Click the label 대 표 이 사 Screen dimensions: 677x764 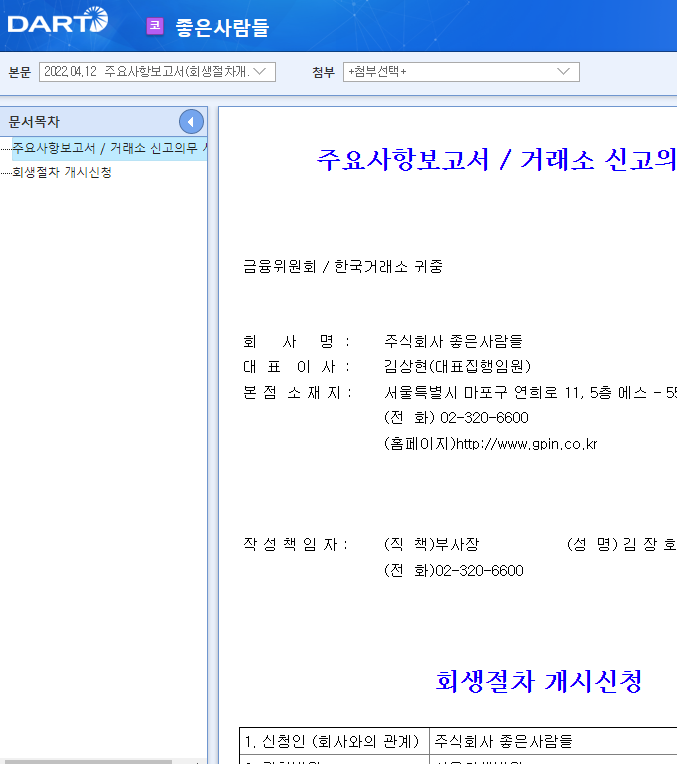click(296, 366)
